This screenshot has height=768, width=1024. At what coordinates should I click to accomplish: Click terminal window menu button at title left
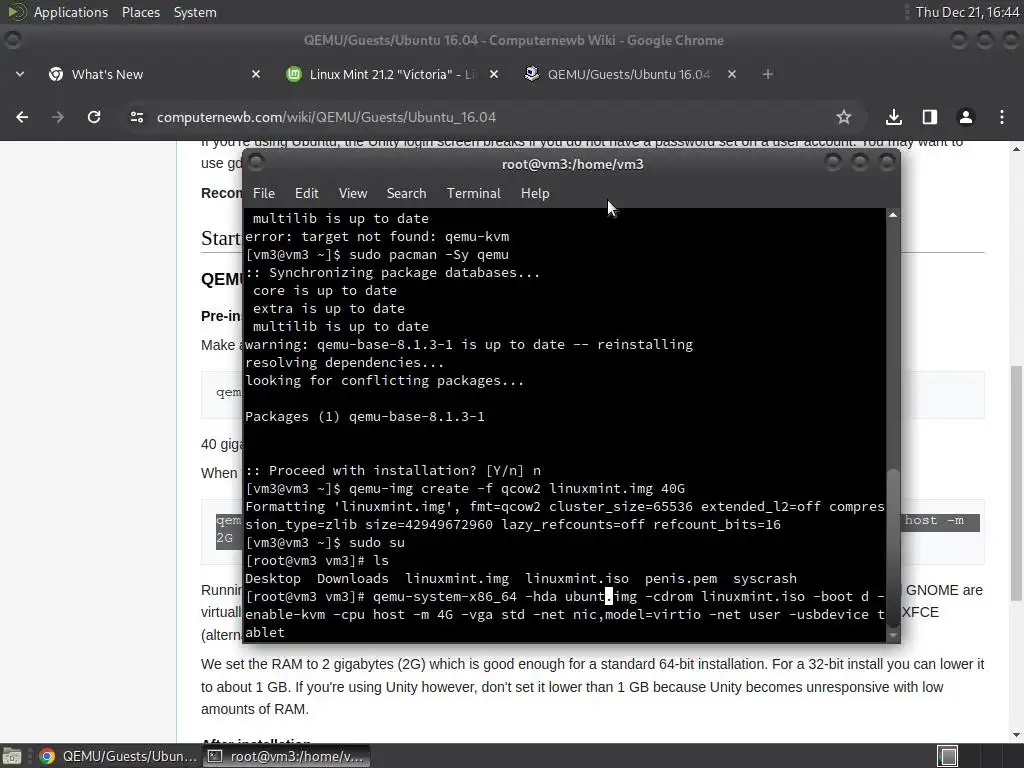pos(256,163)
